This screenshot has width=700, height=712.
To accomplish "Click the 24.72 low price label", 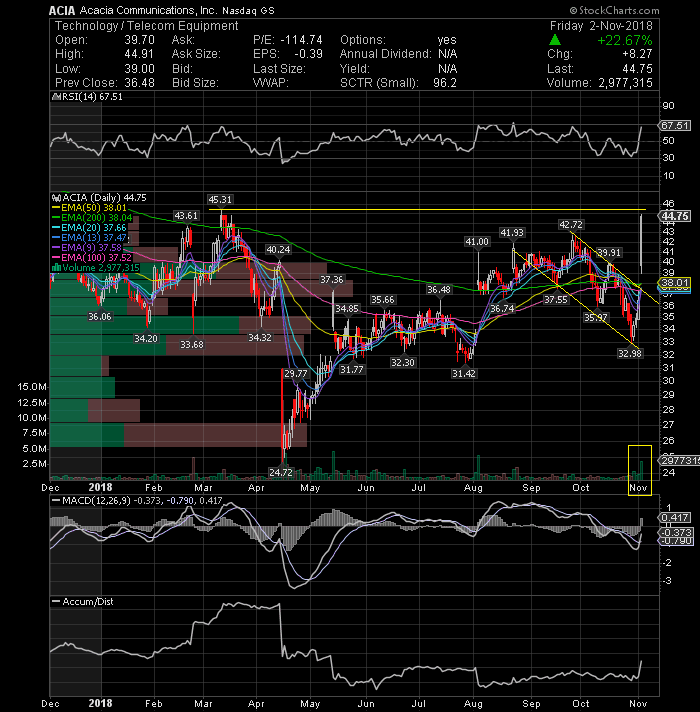I will click(281, 472).
